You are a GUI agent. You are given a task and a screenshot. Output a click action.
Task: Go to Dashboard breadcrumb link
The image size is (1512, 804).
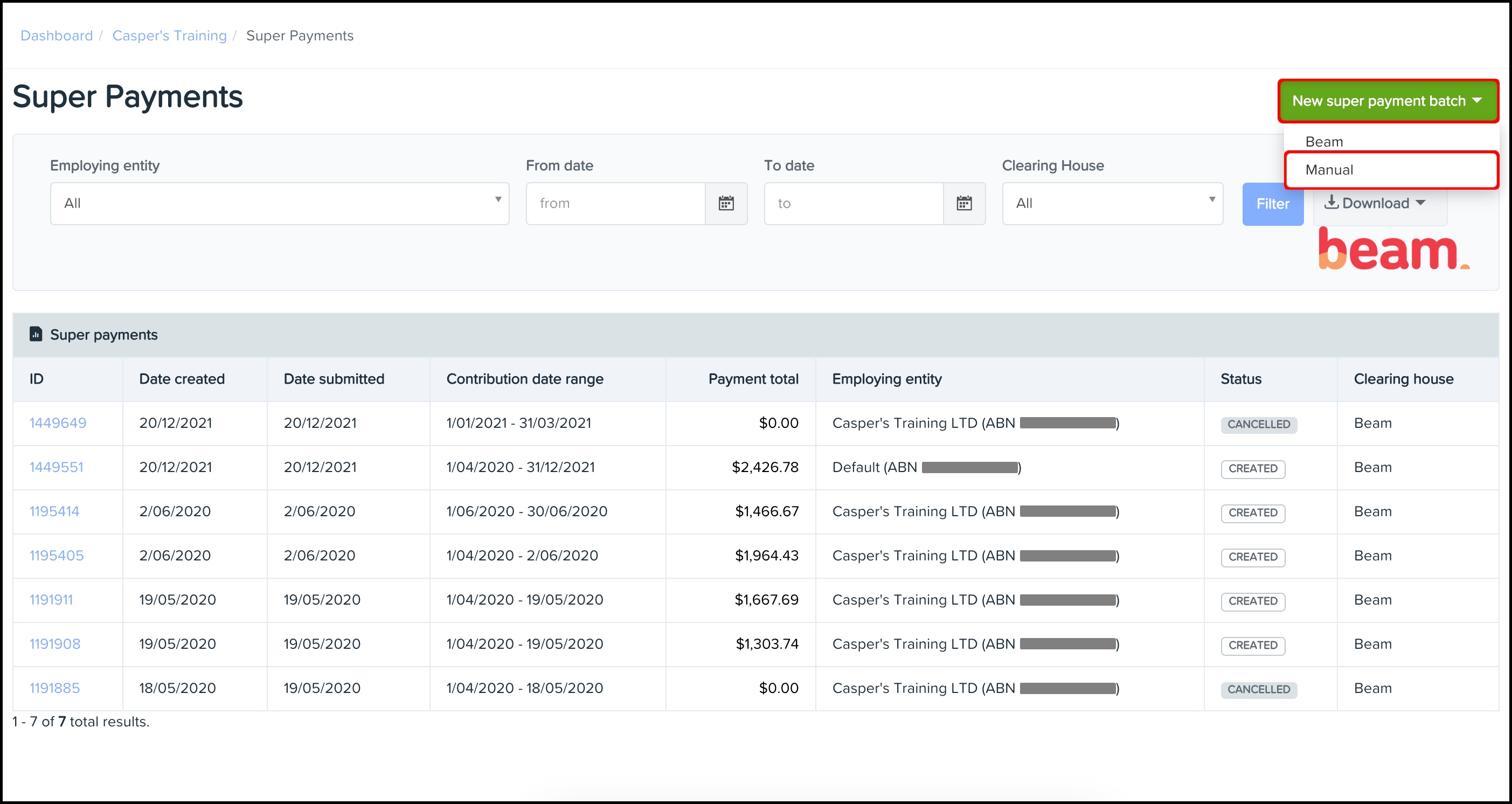tap(57, 35)
